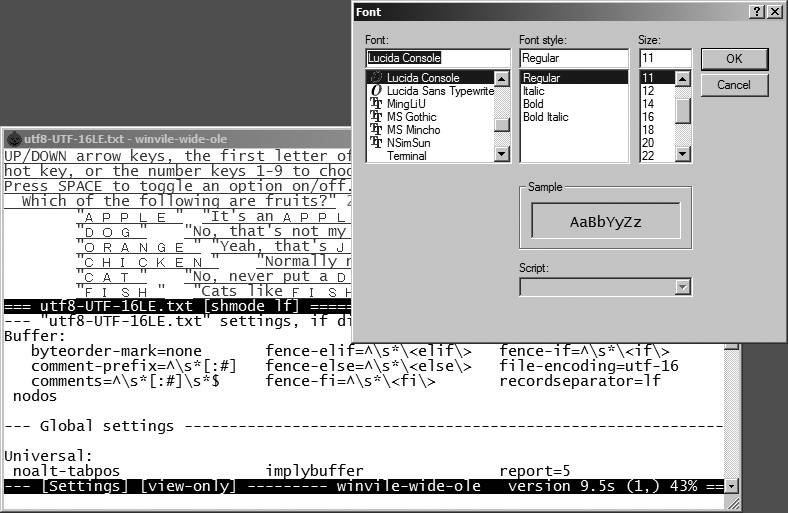Viewport: 788px width, 513px height.
Task: Select size 11 in size list
Action: click(x=657, y=77)
